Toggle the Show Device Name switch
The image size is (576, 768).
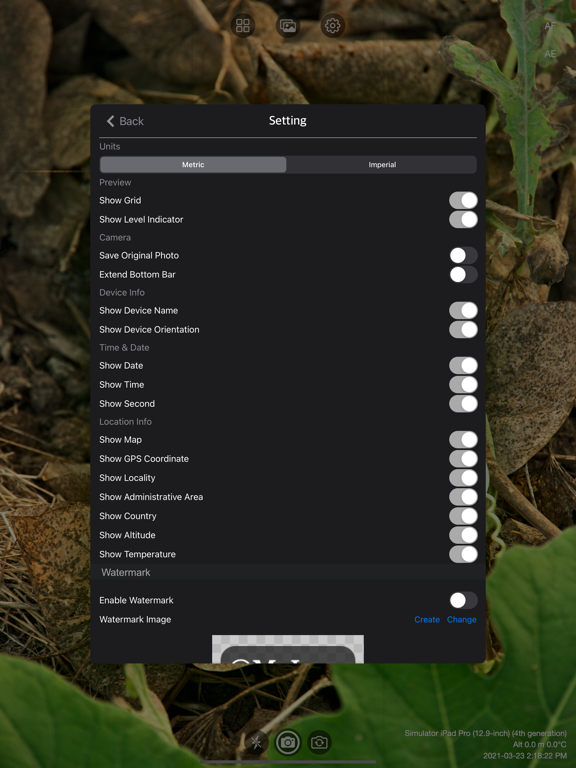(x=463, y=311)
